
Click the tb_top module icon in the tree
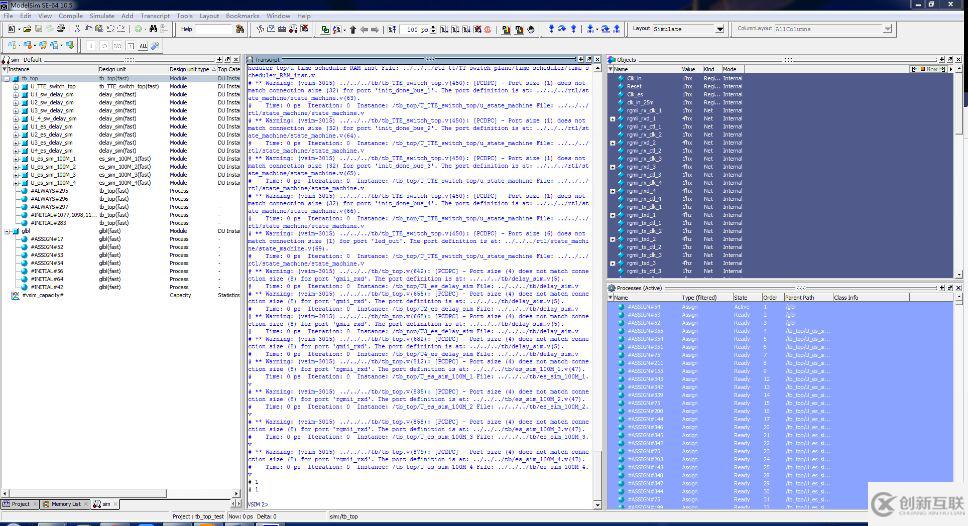(x=15, y=77)
